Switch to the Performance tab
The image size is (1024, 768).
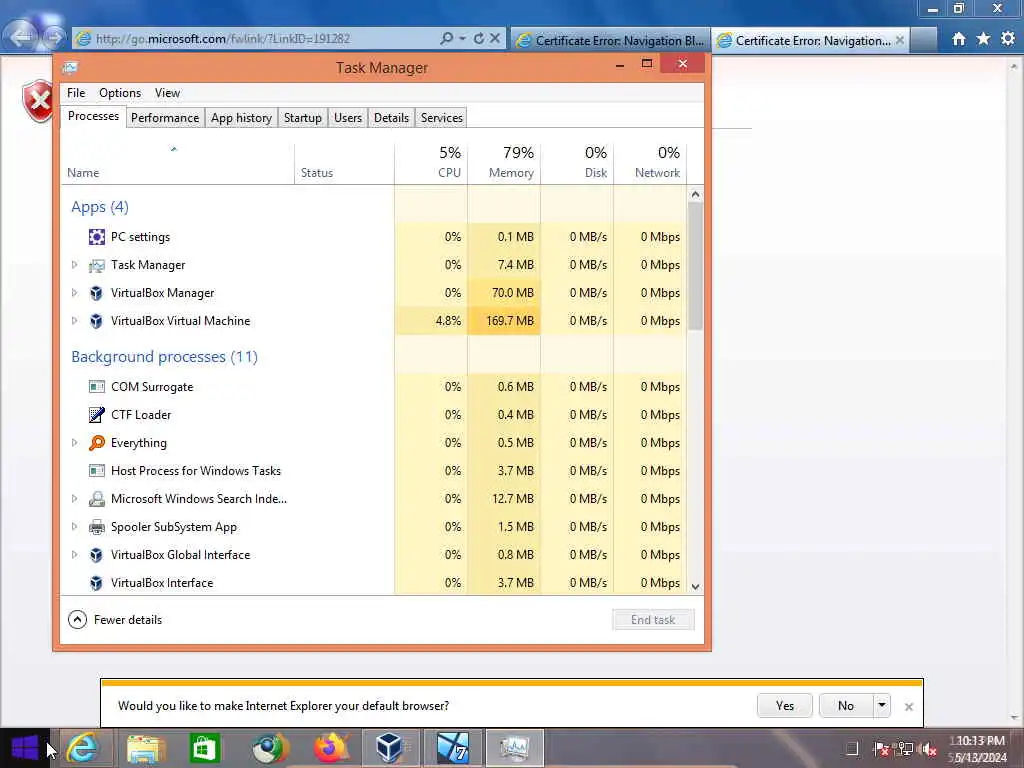click(165, 118)
